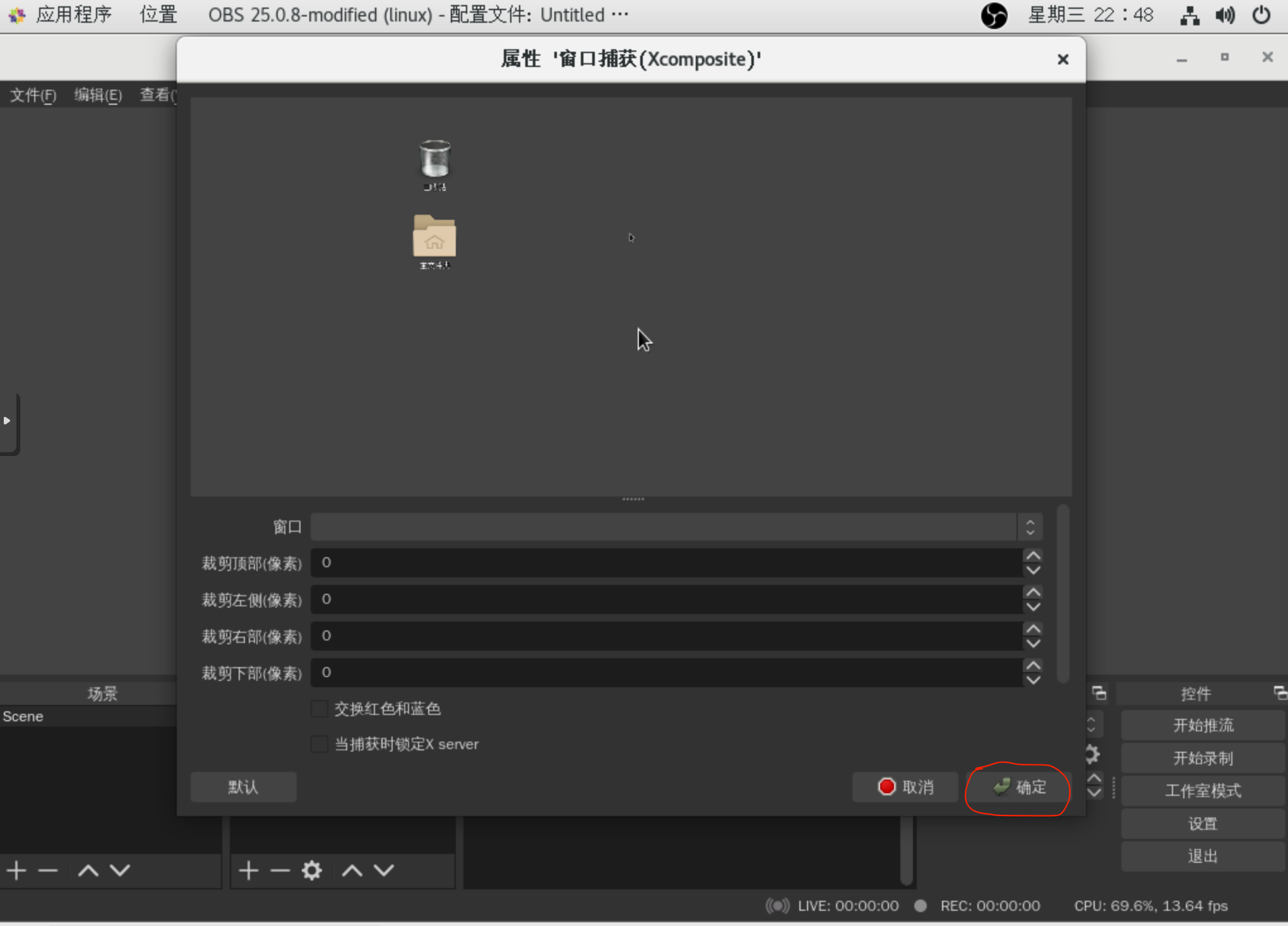This screenshot has width=1288, height=926.
Task: Click the 默认 defaults button
Action: coord(243,787)
